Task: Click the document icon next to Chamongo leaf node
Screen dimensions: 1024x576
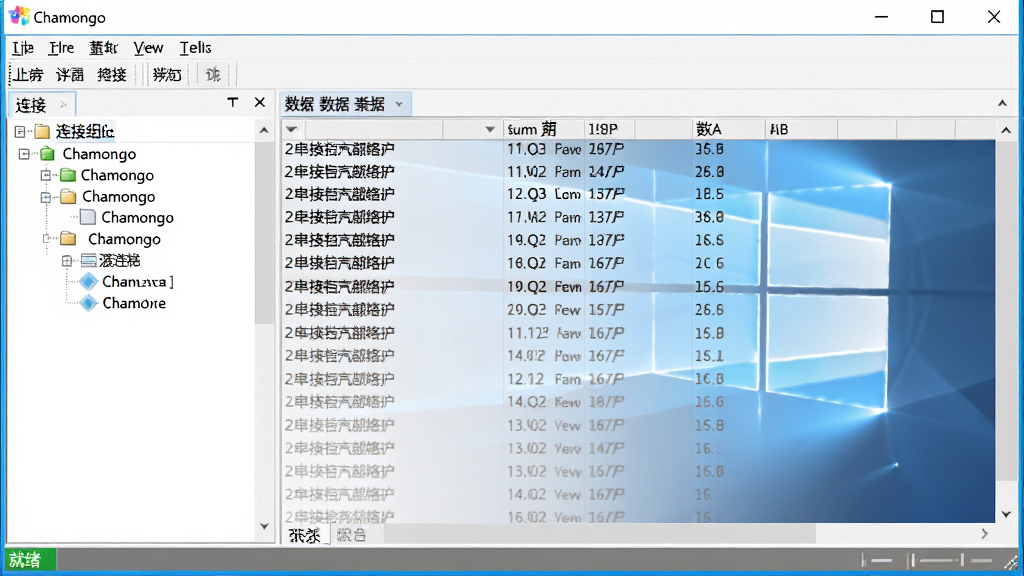Action: point(88,217)
